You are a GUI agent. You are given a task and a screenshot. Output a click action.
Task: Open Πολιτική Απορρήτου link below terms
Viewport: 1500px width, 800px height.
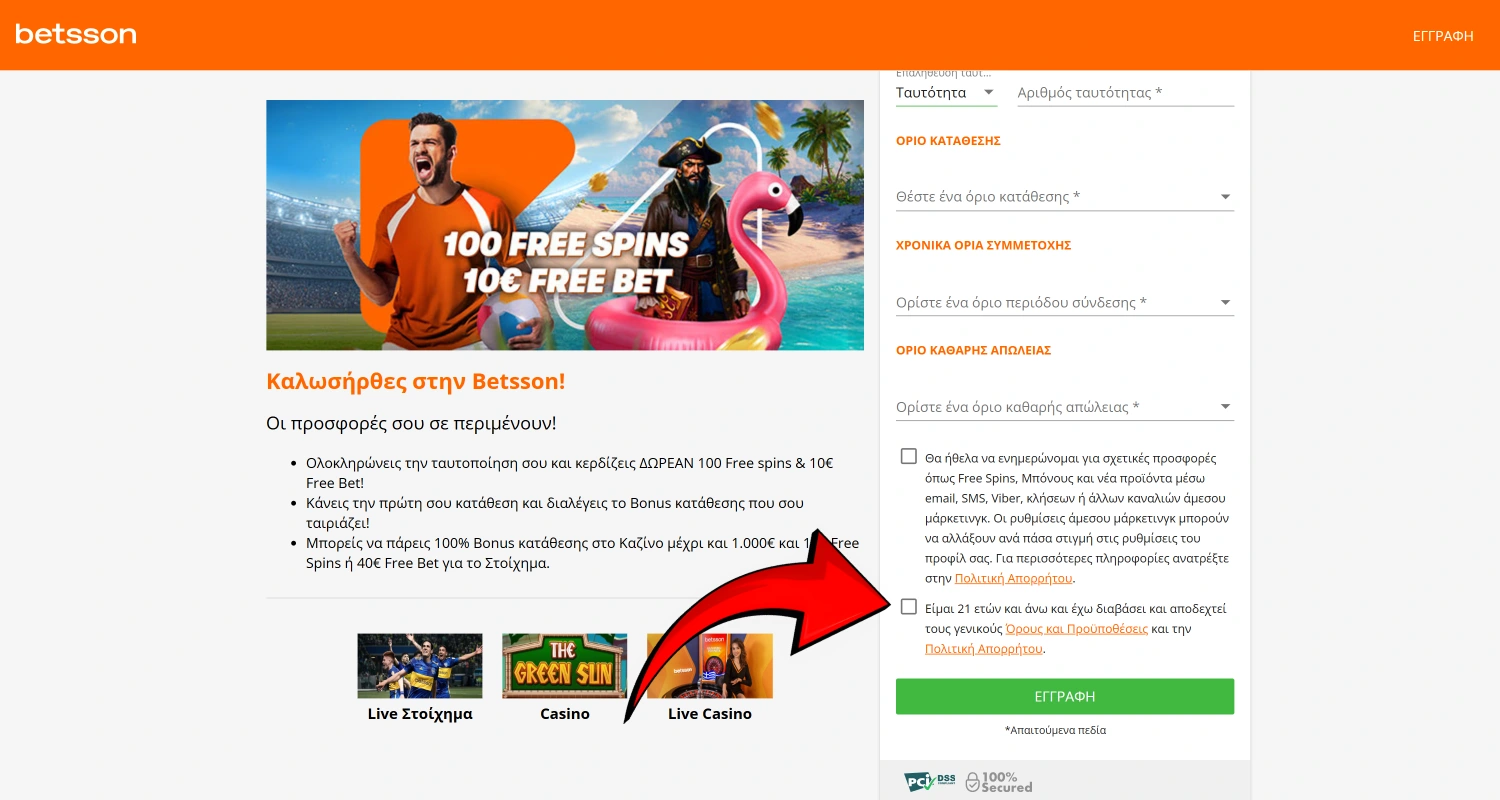[984, 649]
